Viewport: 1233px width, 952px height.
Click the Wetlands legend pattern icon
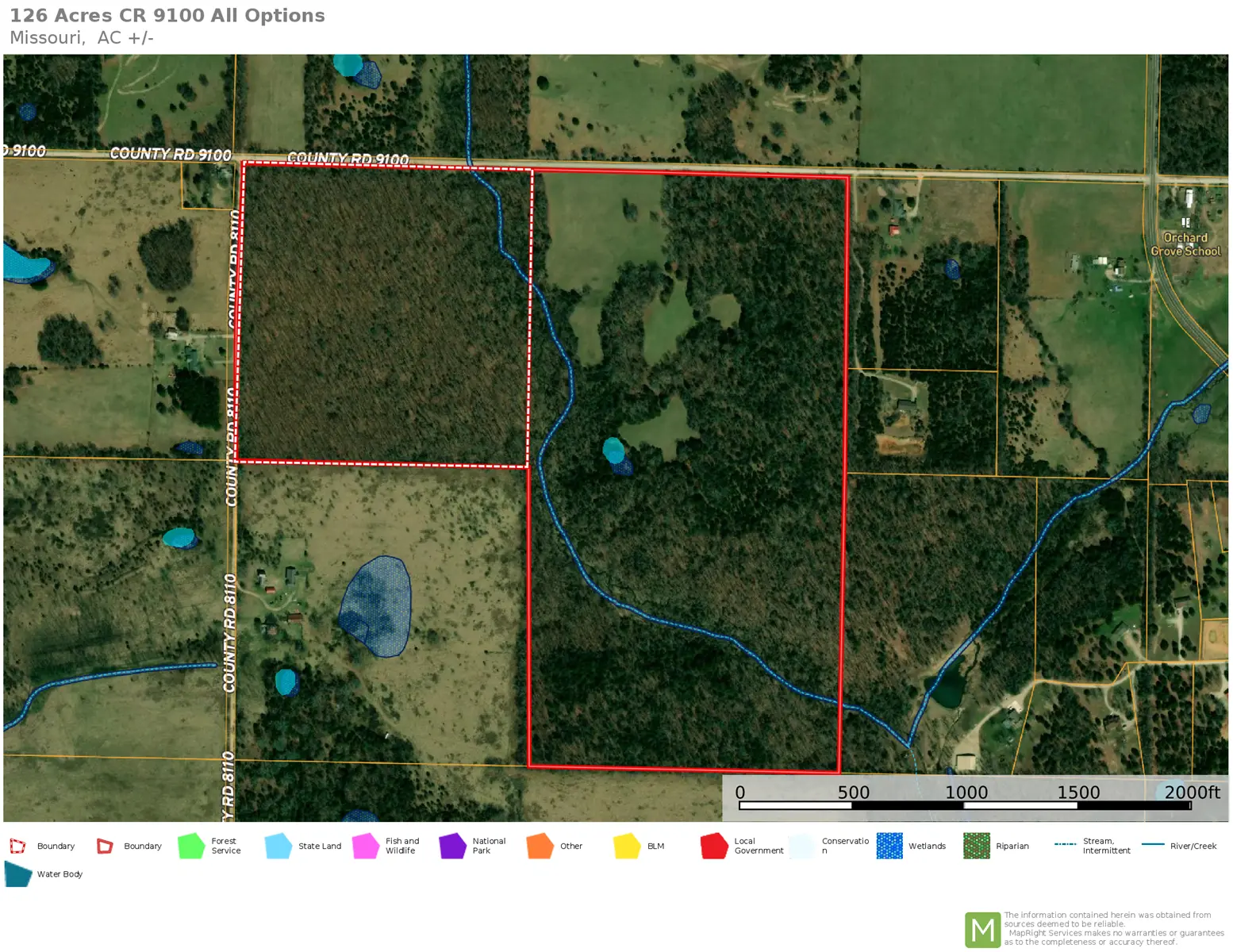(889, 846)
